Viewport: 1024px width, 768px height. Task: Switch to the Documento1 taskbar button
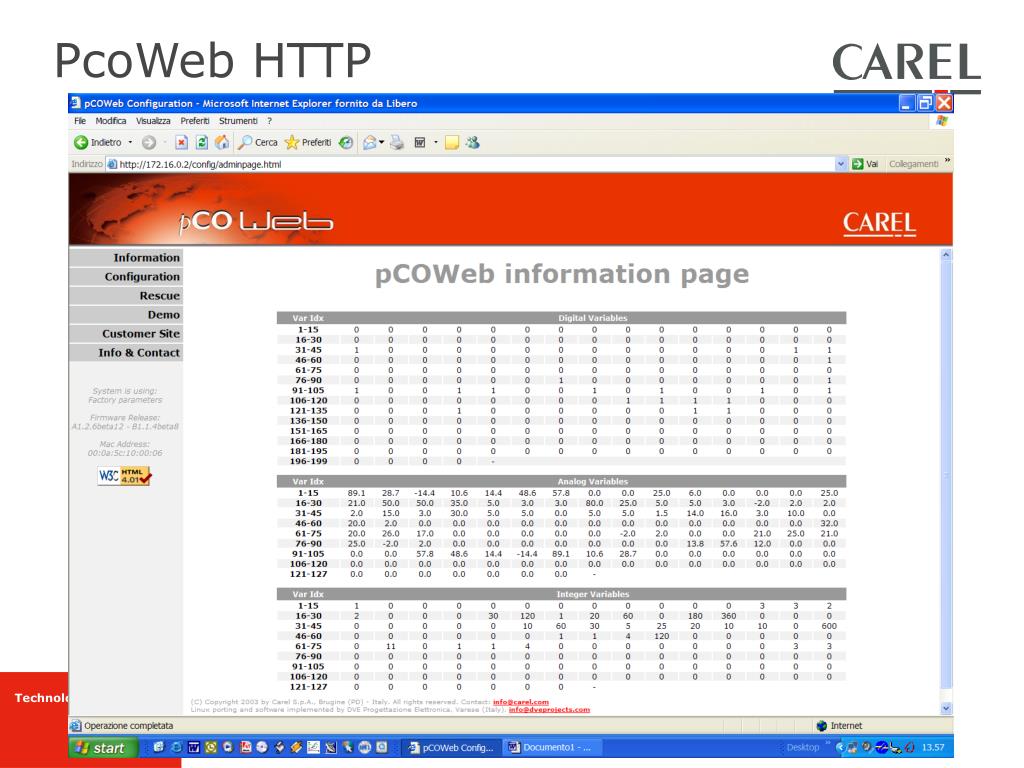[552, 747]
